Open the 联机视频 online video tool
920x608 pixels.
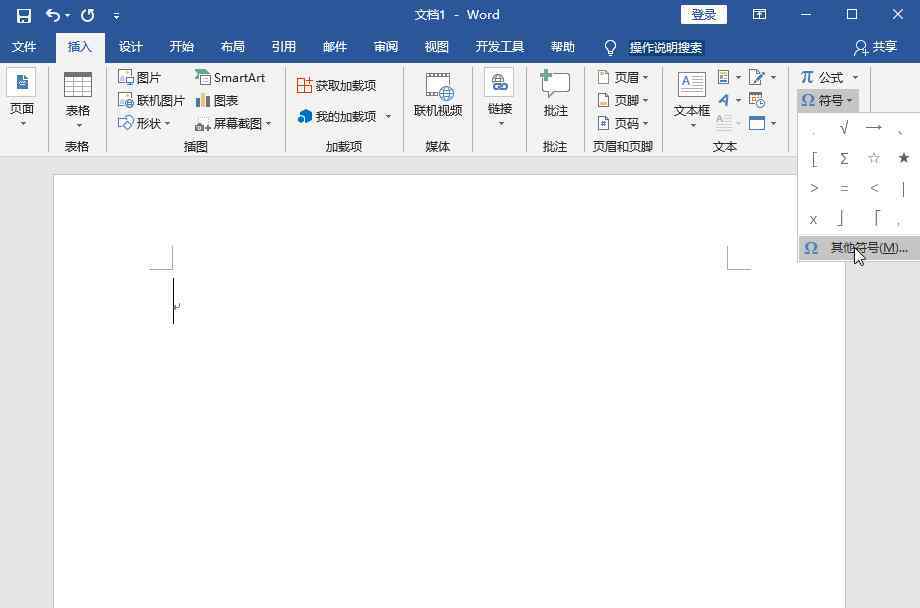click(438, 96)
